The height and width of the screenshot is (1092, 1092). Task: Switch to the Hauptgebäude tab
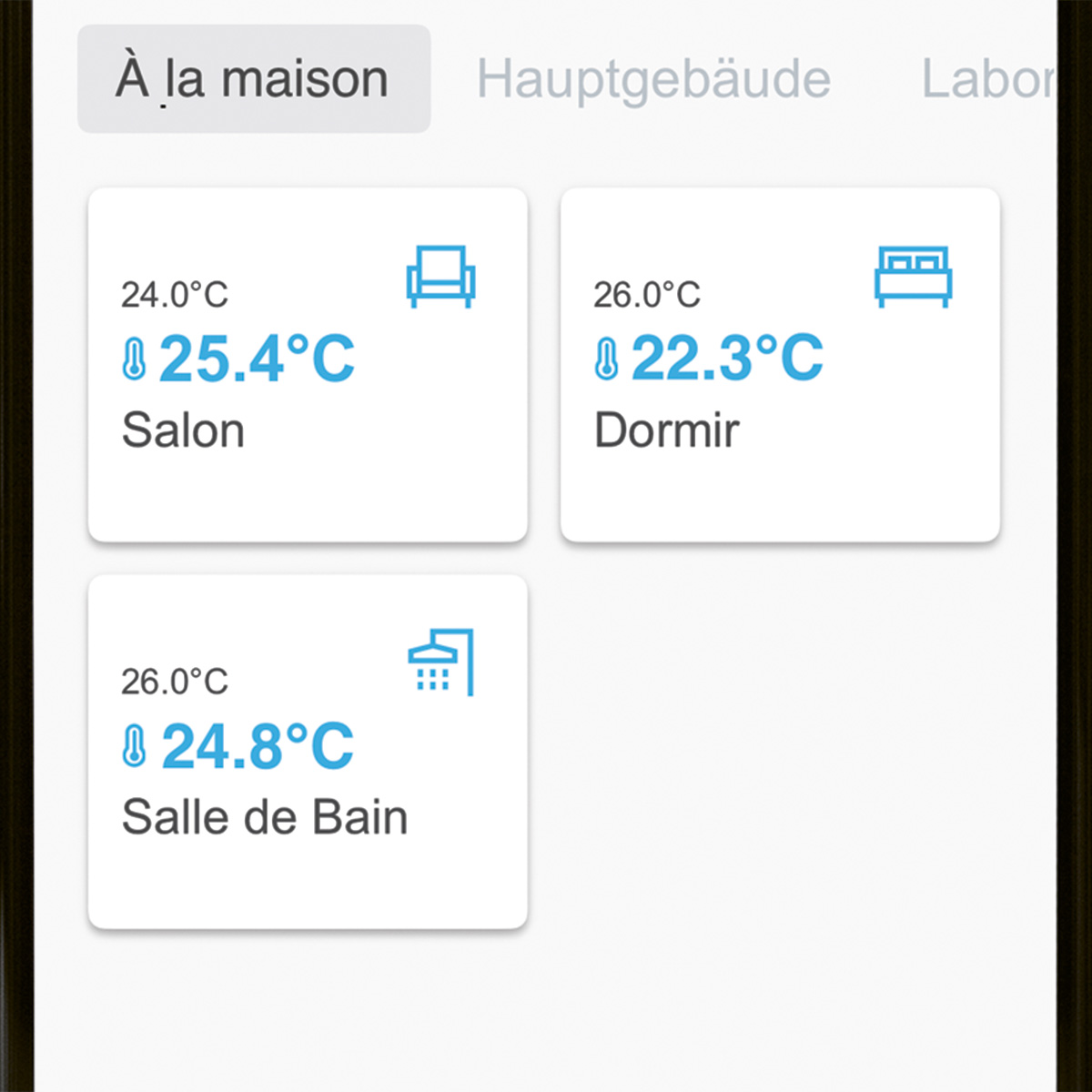coord(653,79)
